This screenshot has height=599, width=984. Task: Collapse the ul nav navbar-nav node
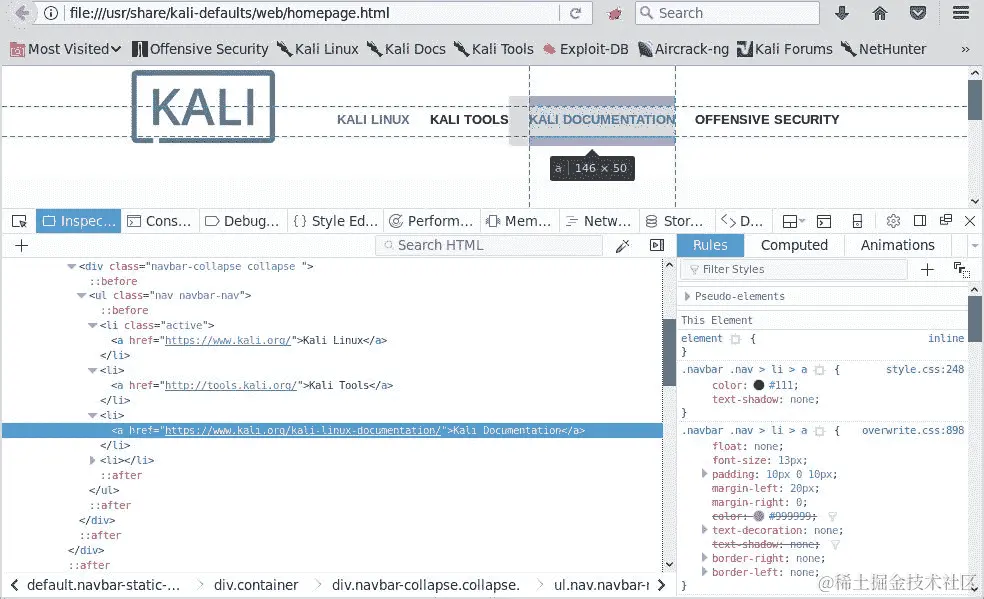pos(81,295)
